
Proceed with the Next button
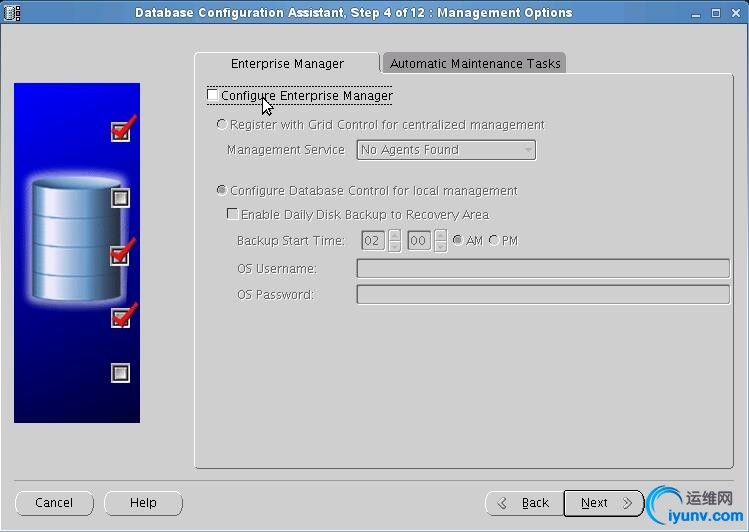tap(604, 503)
